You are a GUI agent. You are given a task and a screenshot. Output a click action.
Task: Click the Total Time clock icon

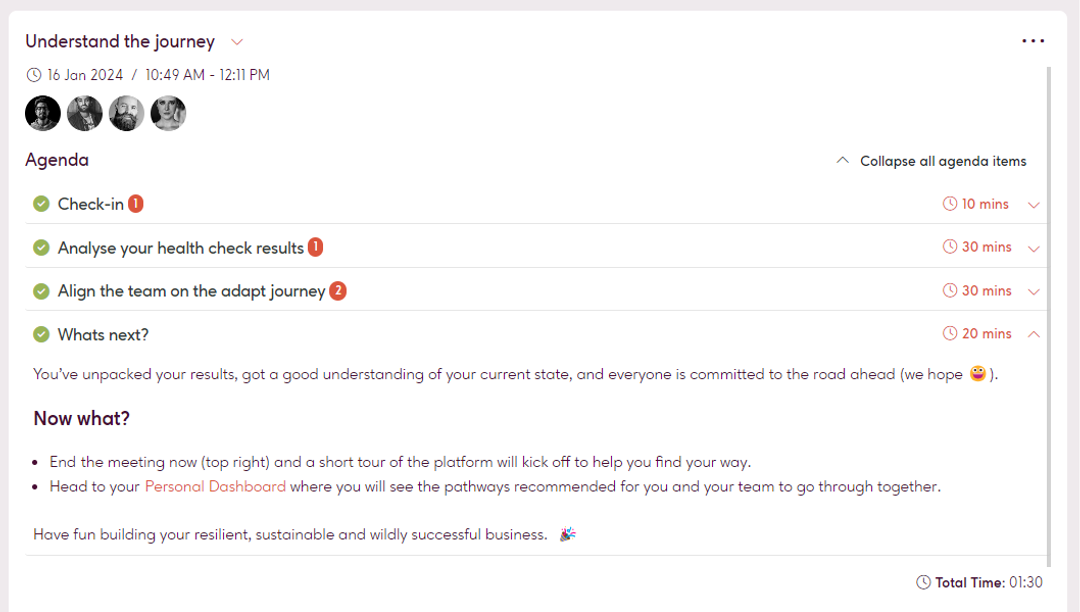point(924,581)
